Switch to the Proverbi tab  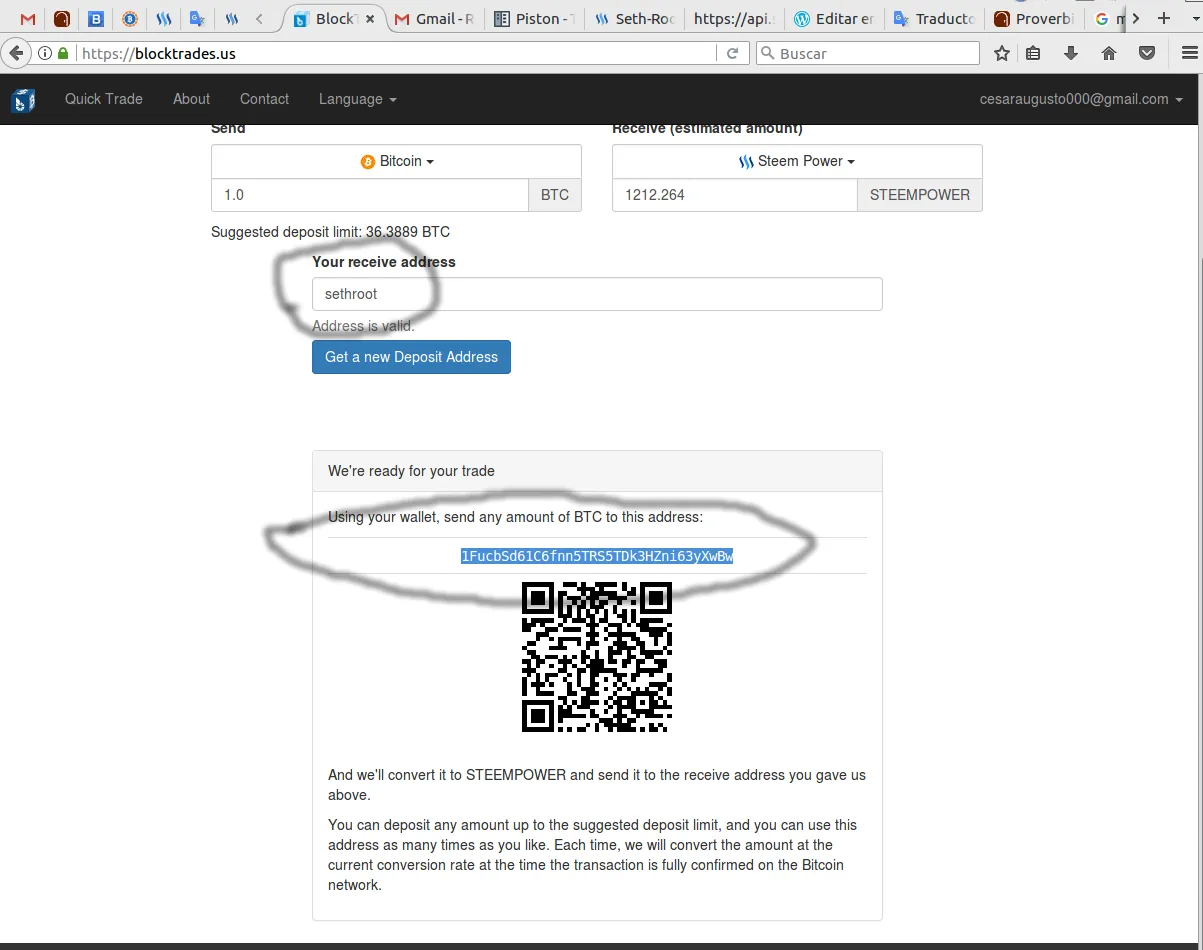click(1035, 19)
